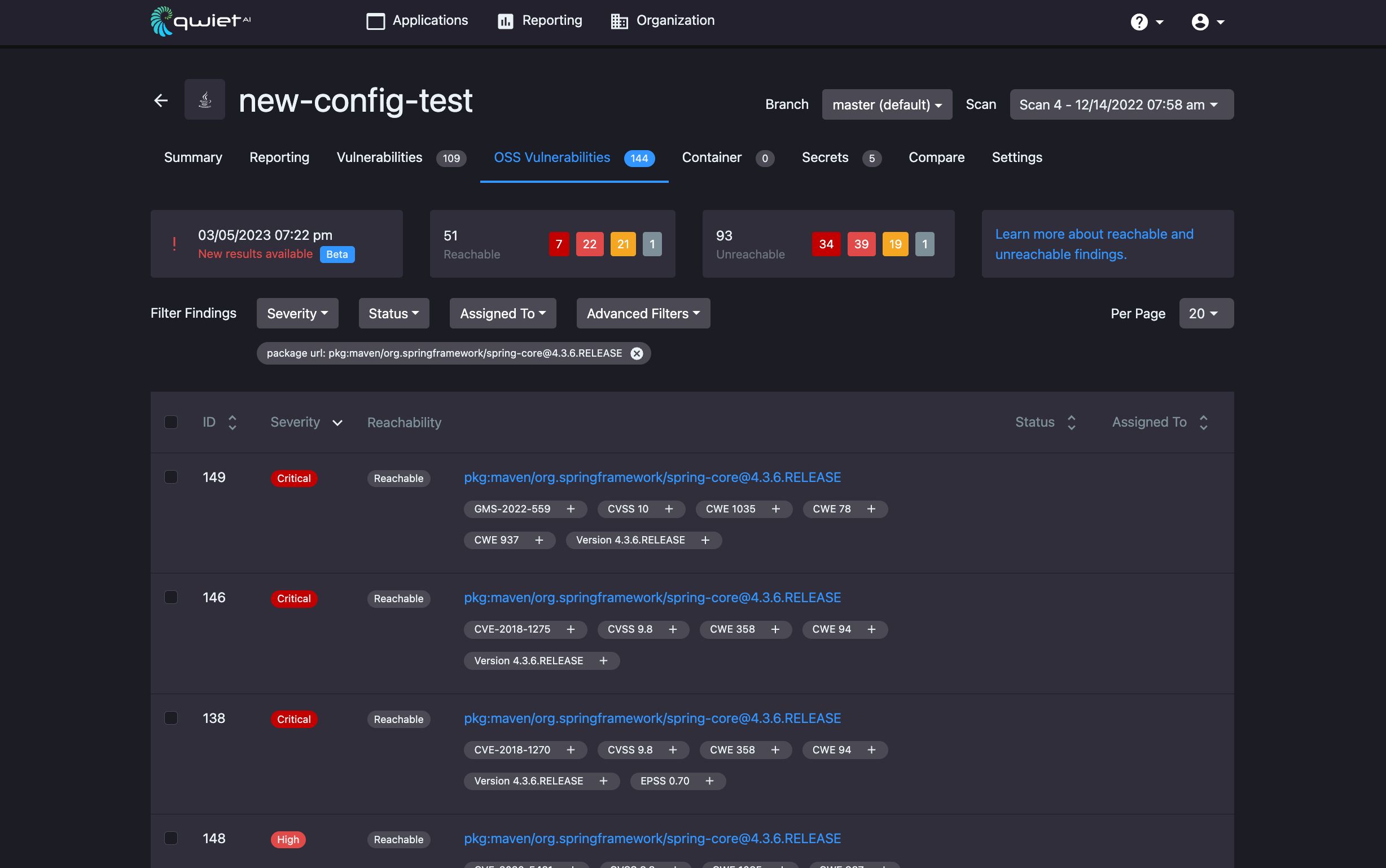The height and width of the screenshot is (868, 1386).
Task: Open the user account menu icon
Action: (1199, 22)
